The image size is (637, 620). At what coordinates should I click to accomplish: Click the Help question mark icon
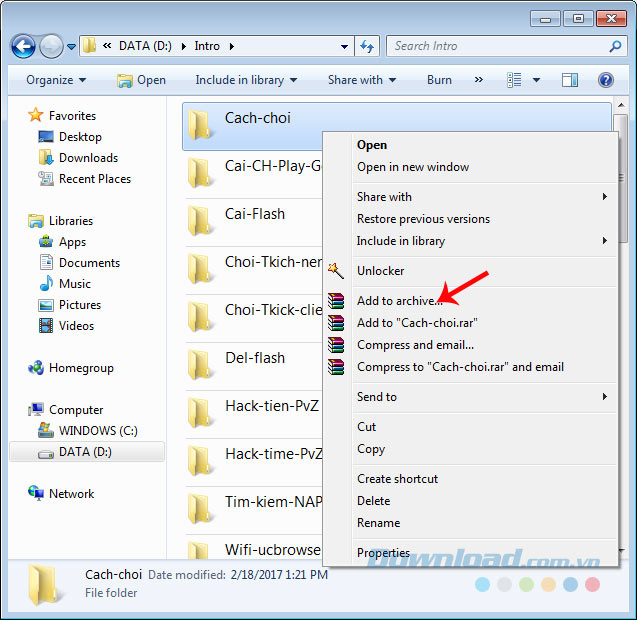pos(605,80)
